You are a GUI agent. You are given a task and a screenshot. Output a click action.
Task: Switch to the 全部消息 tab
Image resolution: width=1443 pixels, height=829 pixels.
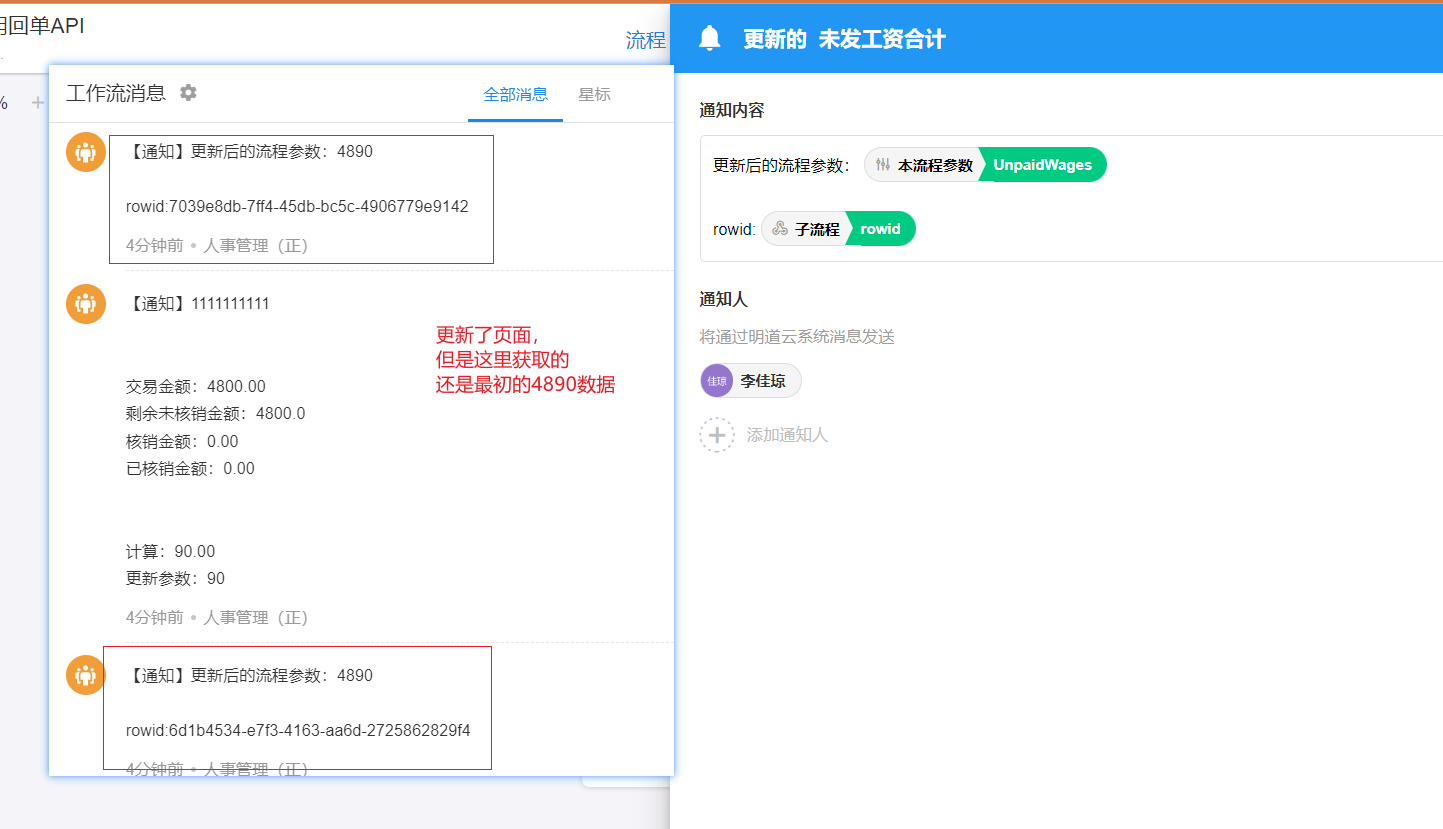pyautogui.click(x=515, y=95)
